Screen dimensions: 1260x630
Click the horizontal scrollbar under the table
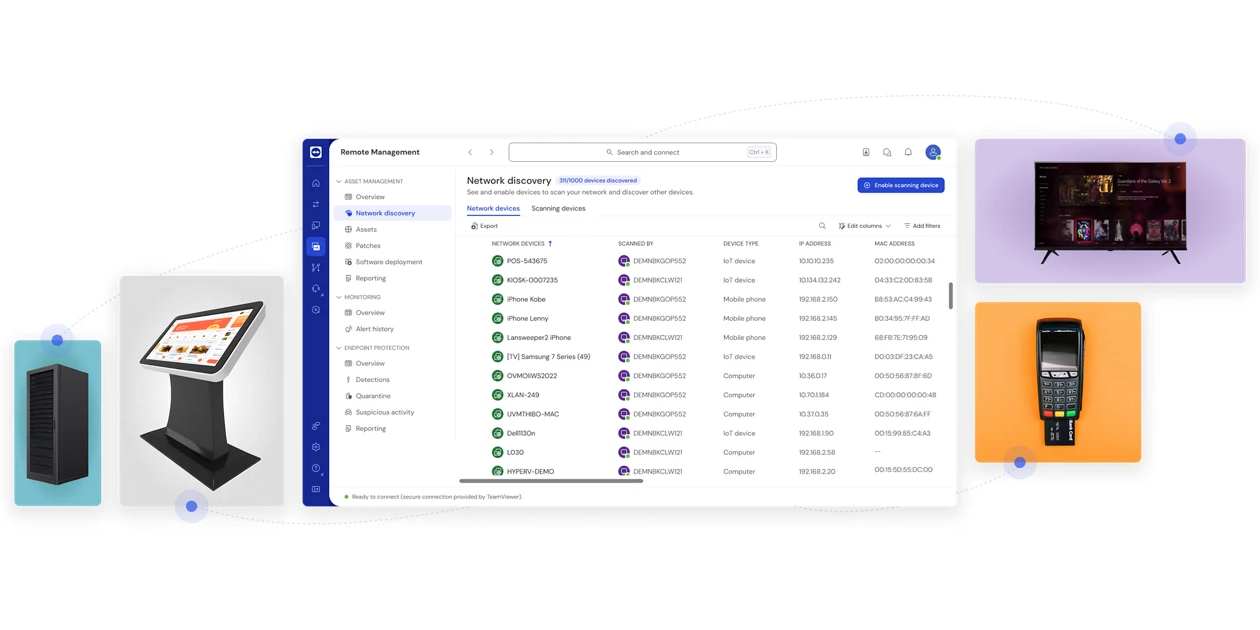551,481
